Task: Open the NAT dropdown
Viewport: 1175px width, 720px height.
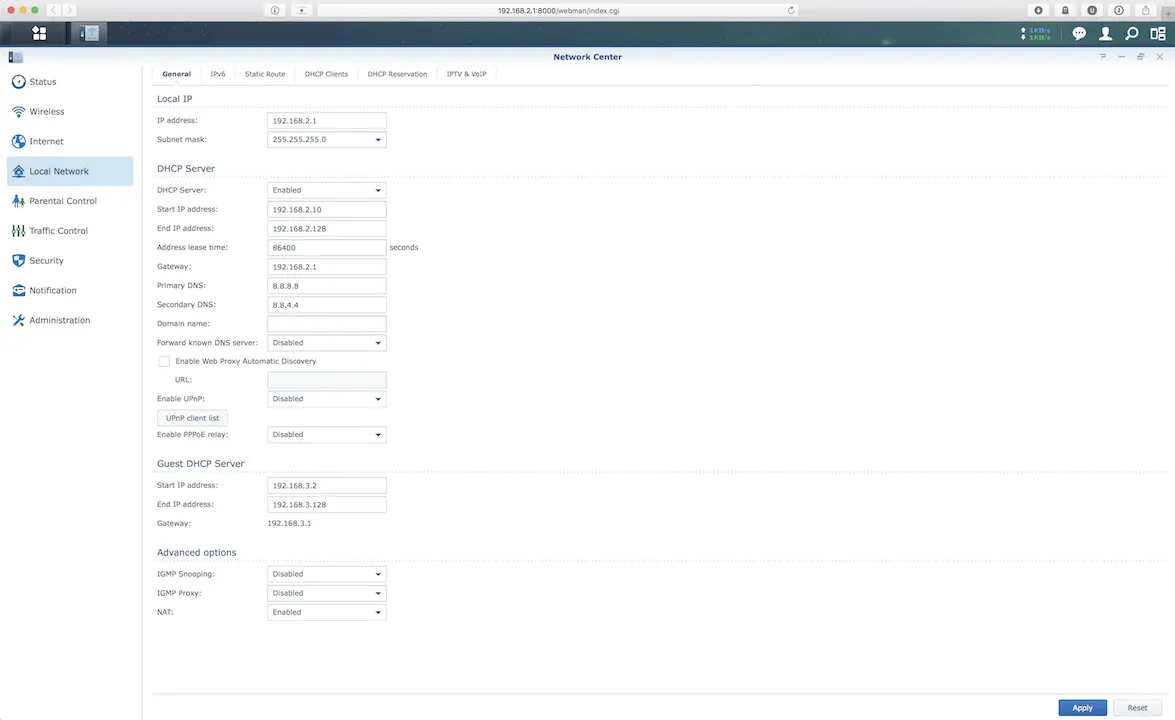Action: (x=327, y=613)
